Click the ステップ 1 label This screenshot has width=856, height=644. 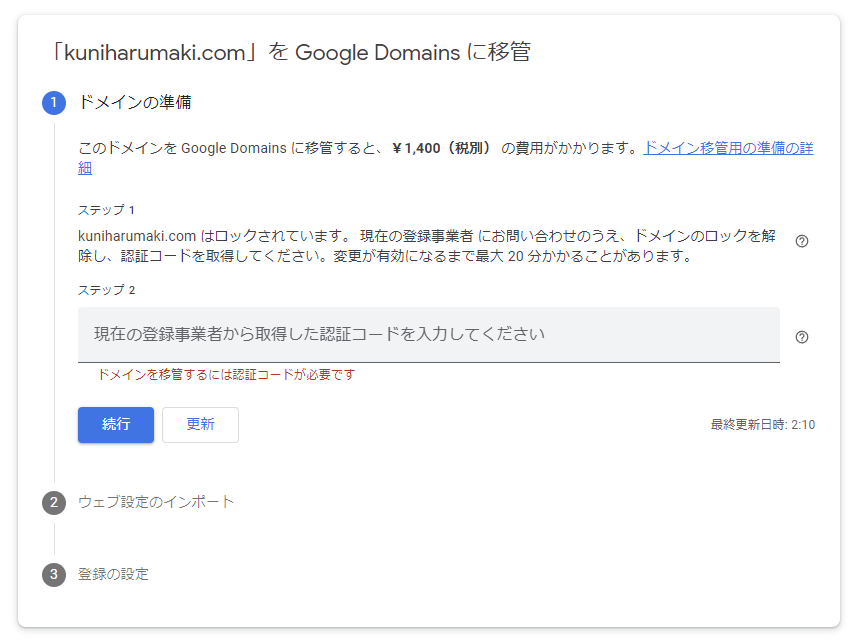(x=106, y=210)
